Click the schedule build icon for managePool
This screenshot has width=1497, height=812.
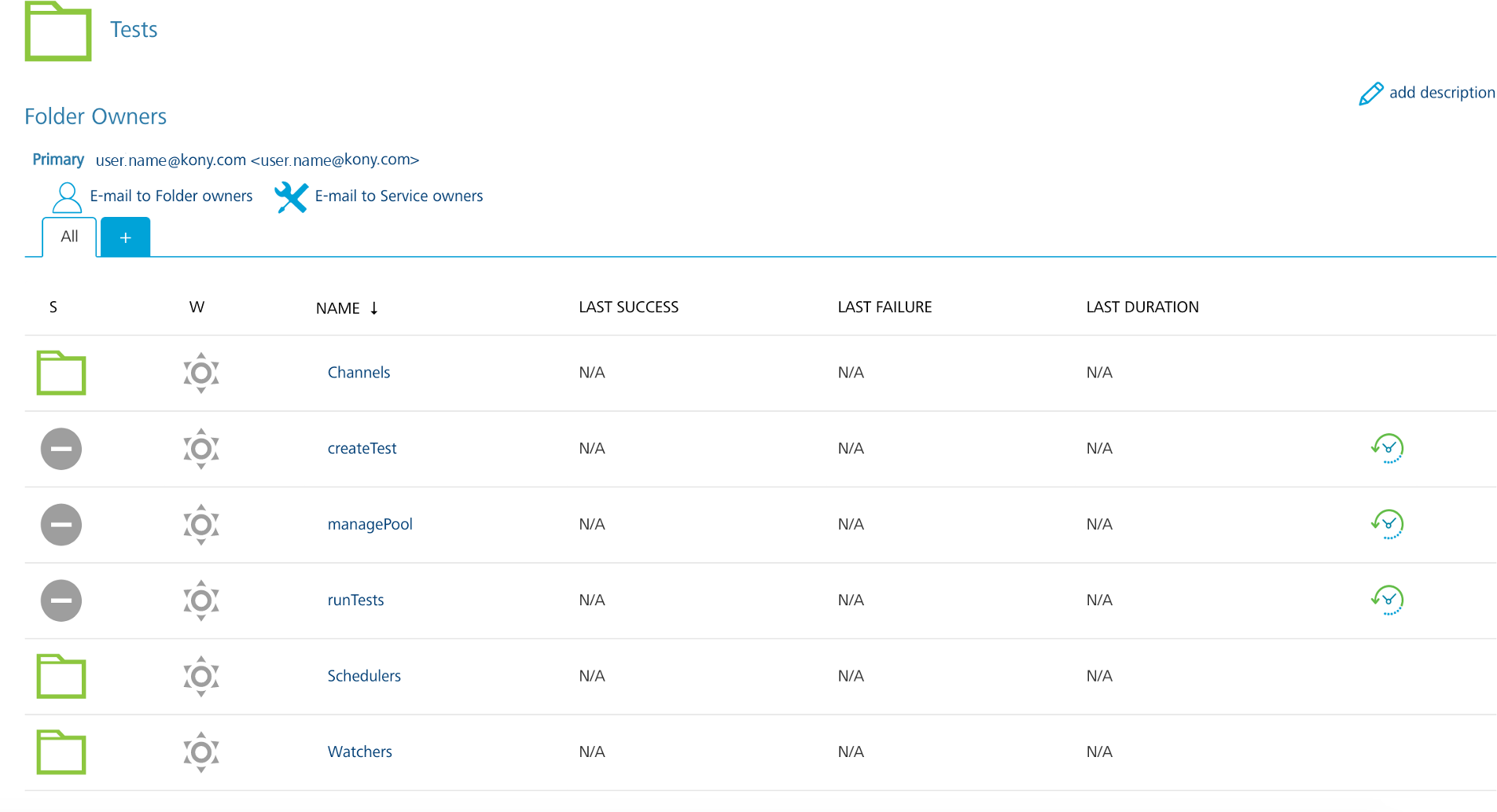point(1388,524)
